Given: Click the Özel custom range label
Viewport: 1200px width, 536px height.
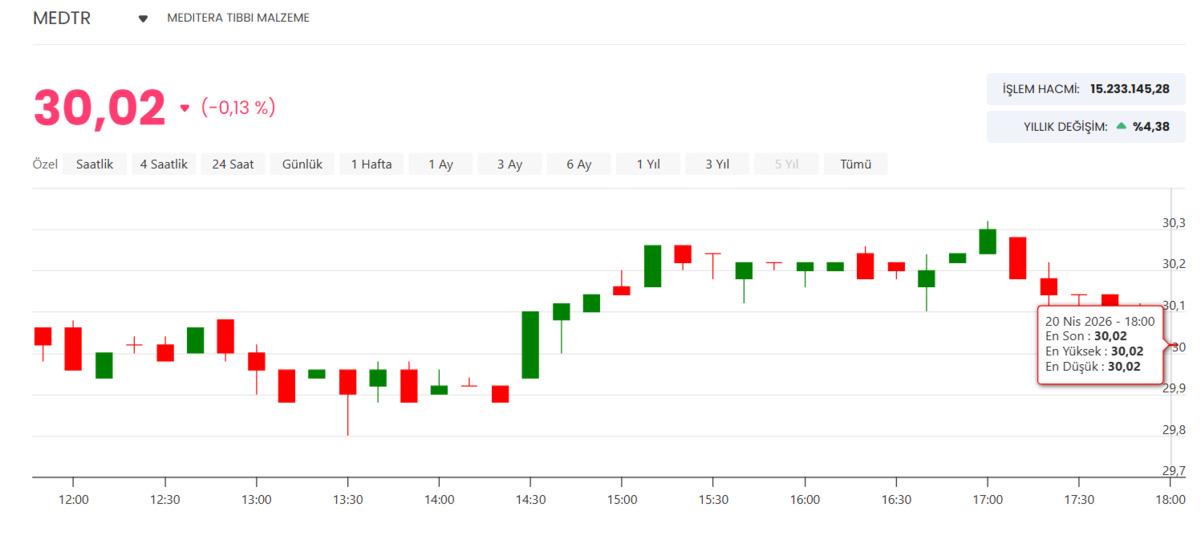Looking at the screenshot, I should (x=45, y=164).
